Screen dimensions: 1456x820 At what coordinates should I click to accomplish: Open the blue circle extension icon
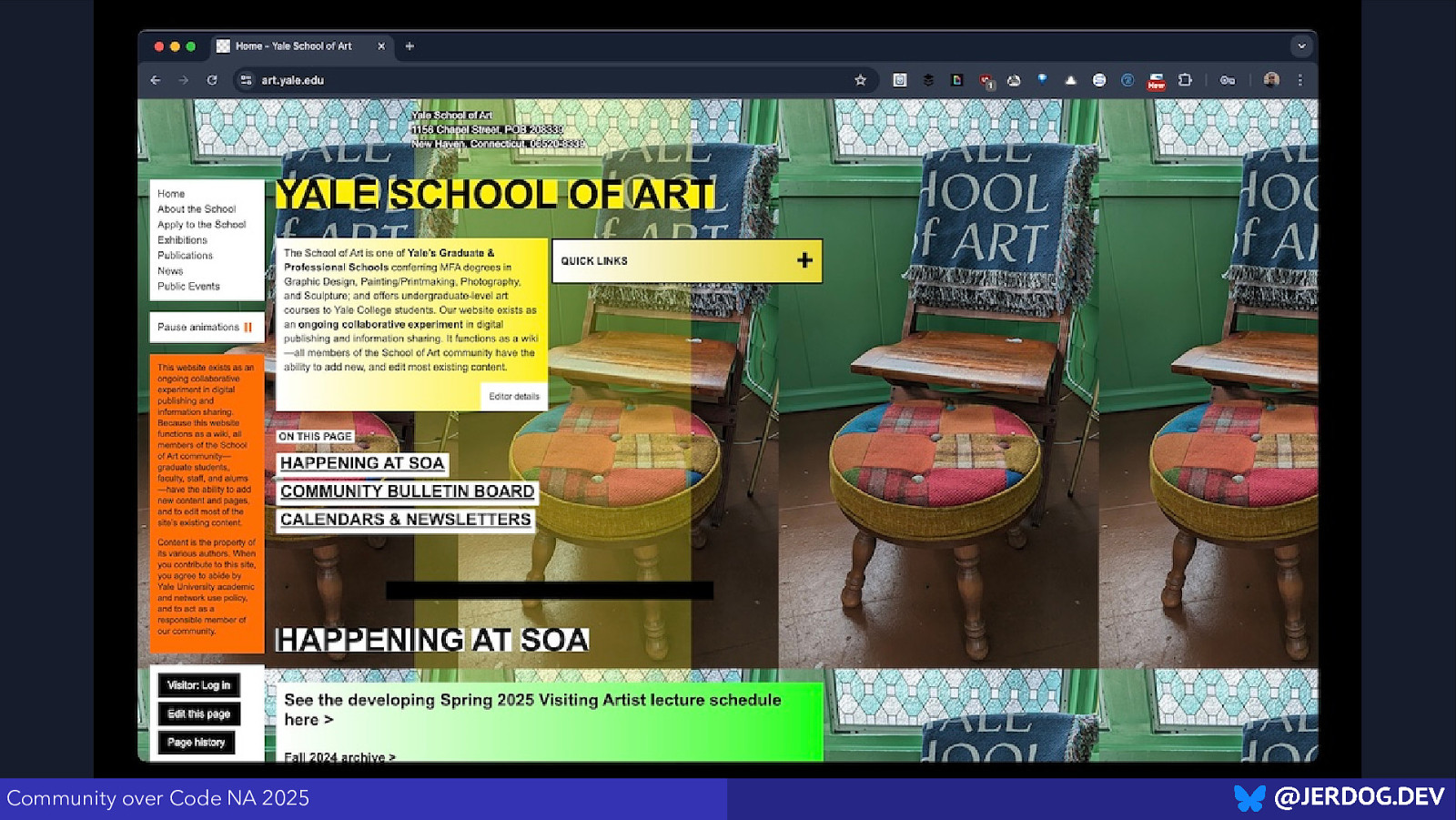1127,80
